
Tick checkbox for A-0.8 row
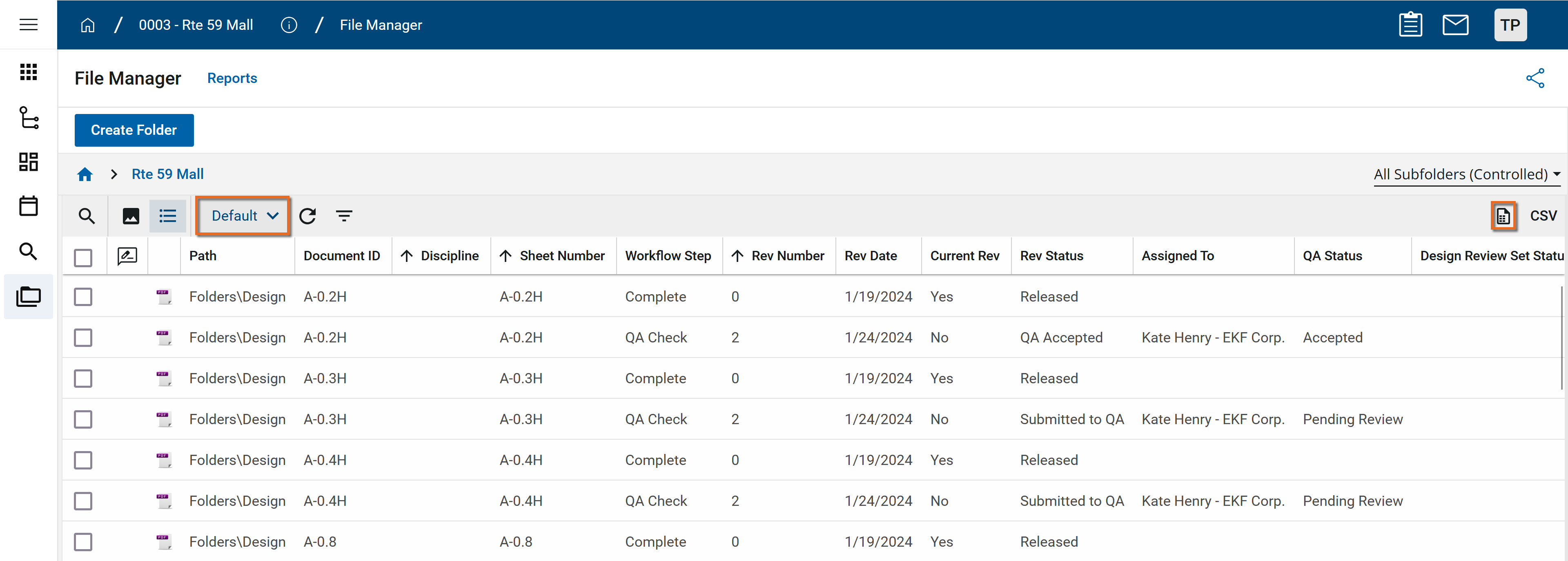83,541
